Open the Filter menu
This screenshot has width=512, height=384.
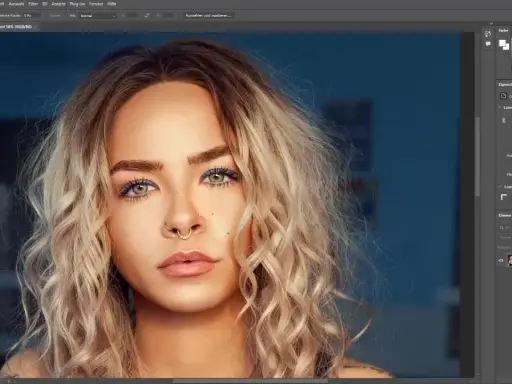pyautogui.click(x=33, y=4)
